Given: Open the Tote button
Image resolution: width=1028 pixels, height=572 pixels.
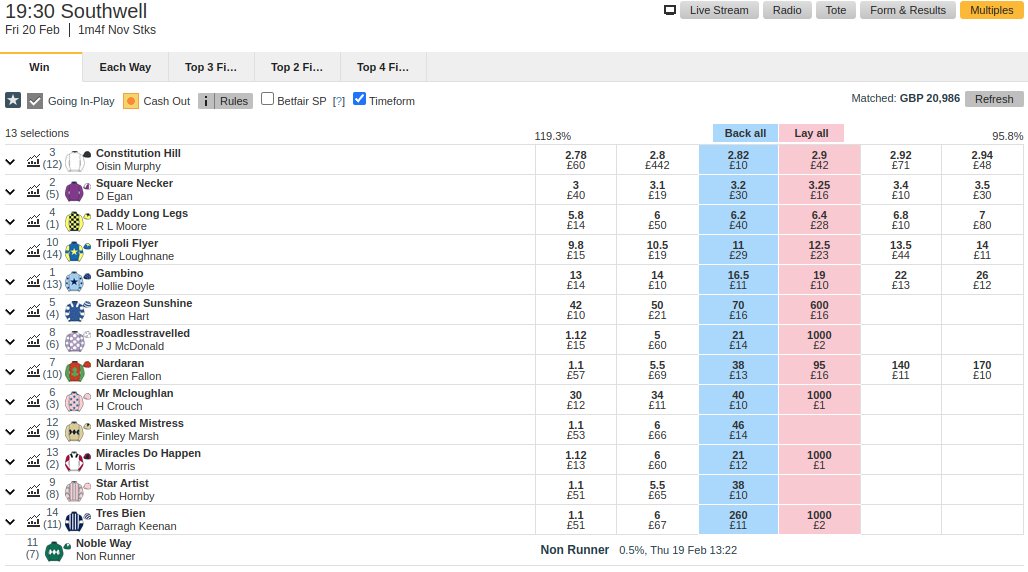Looking at the screenshot, I should [836, 10].
